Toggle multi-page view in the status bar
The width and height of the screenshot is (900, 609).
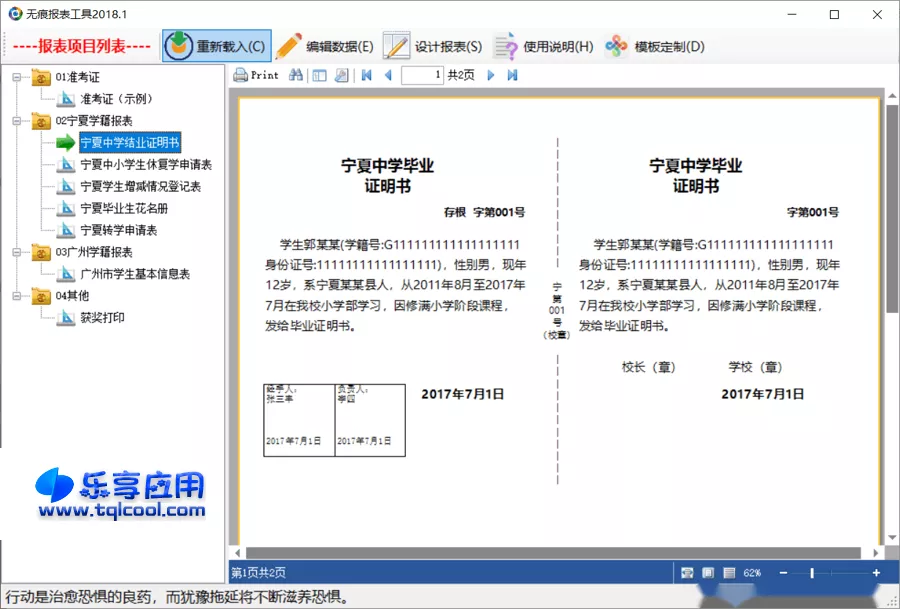727,572
